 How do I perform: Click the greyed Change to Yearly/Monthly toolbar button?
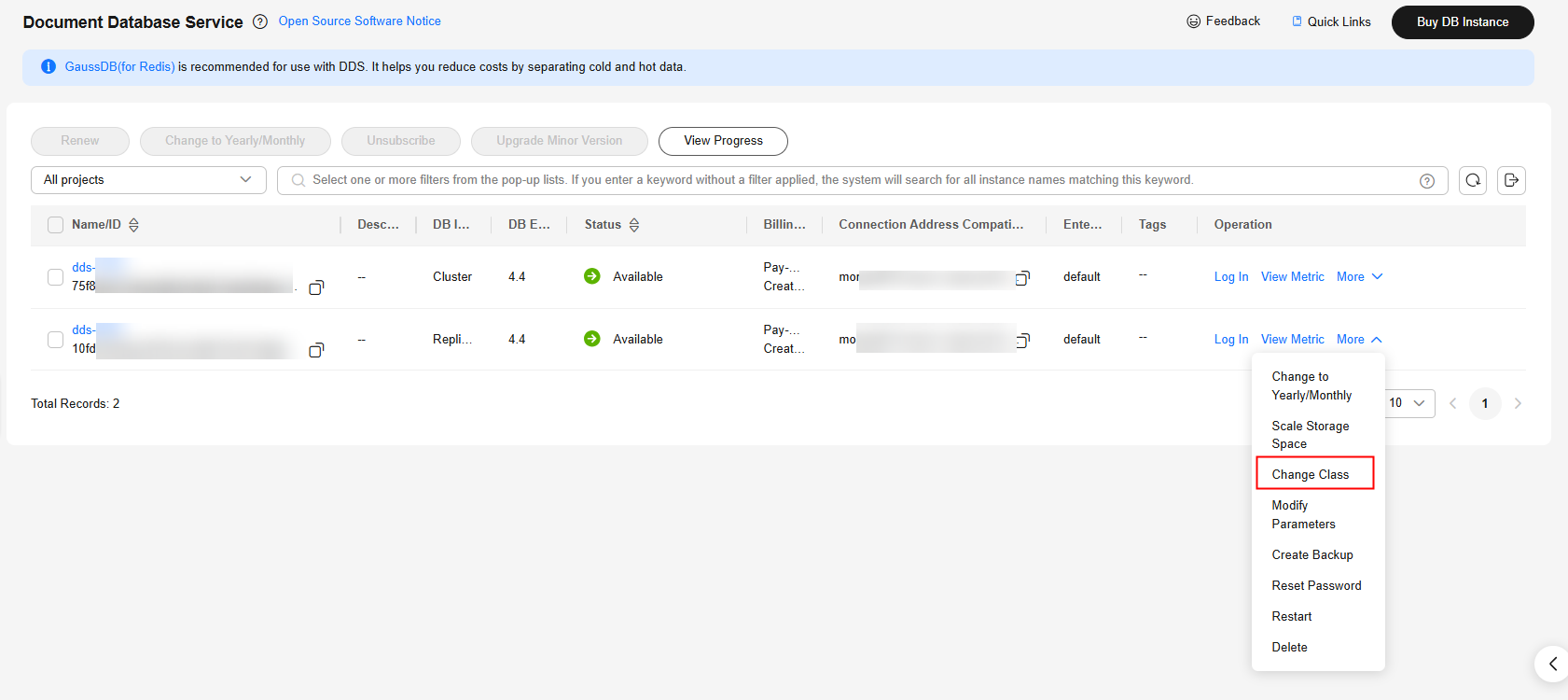pos(235,141)
